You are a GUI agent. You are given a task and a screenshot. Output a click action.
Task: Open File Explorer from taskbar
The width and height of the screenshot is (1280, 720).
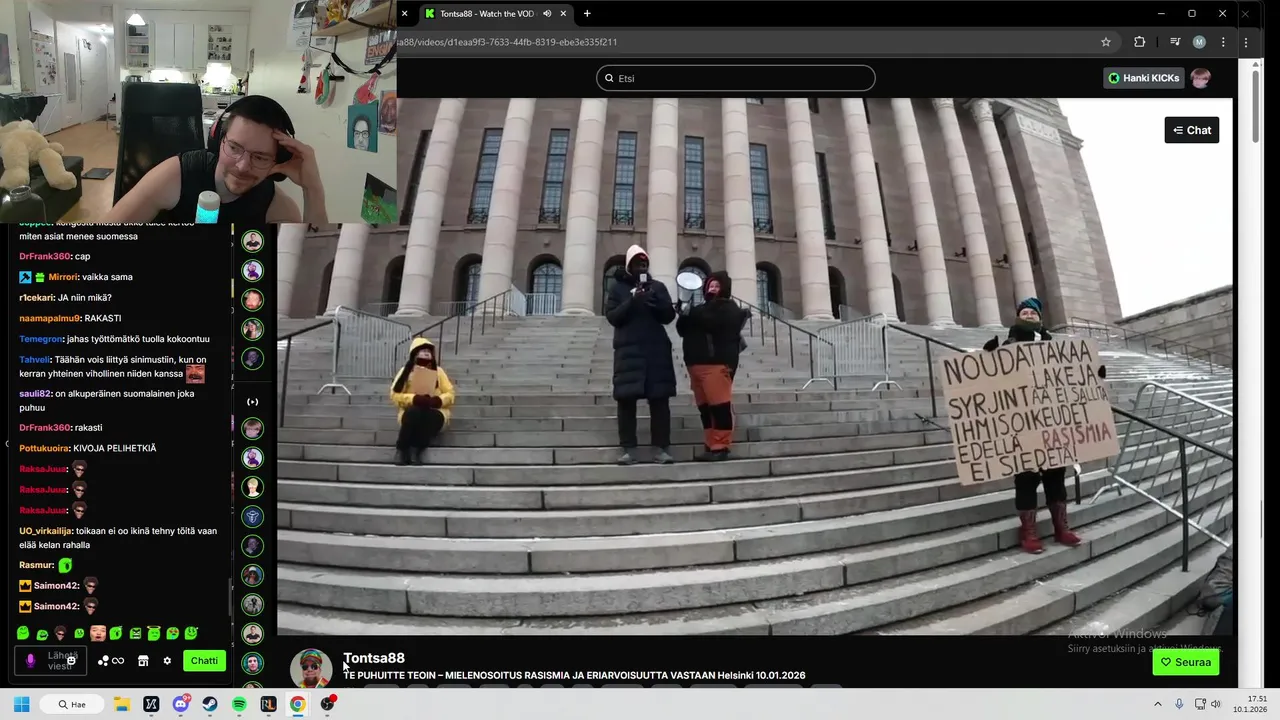[121, 704]
